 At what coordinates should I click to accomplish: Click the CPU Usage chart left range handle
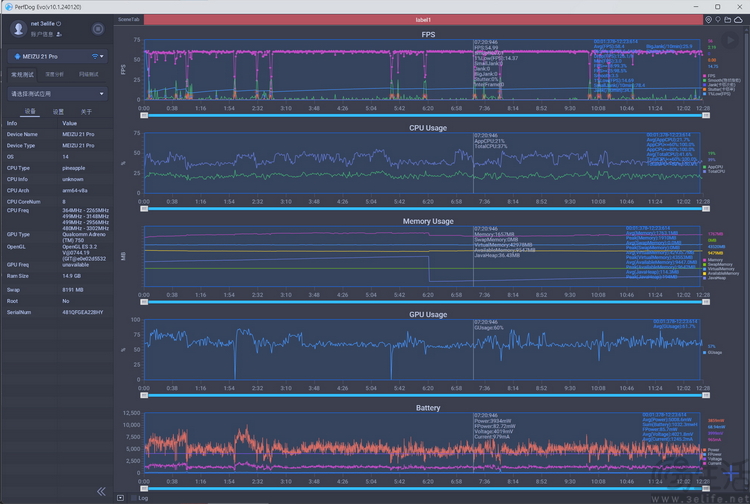click(144, 208)
